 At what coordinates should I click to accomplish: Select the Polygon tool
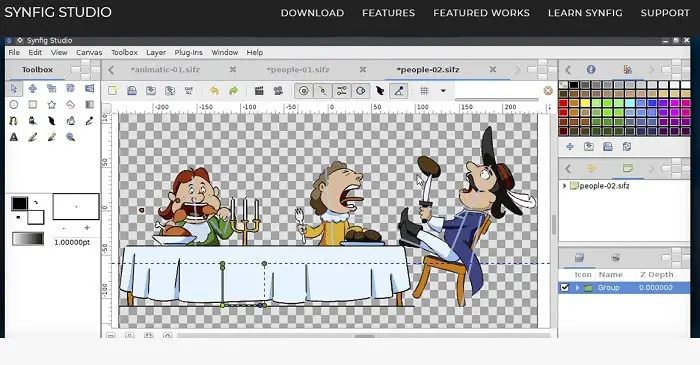[71, 104]
